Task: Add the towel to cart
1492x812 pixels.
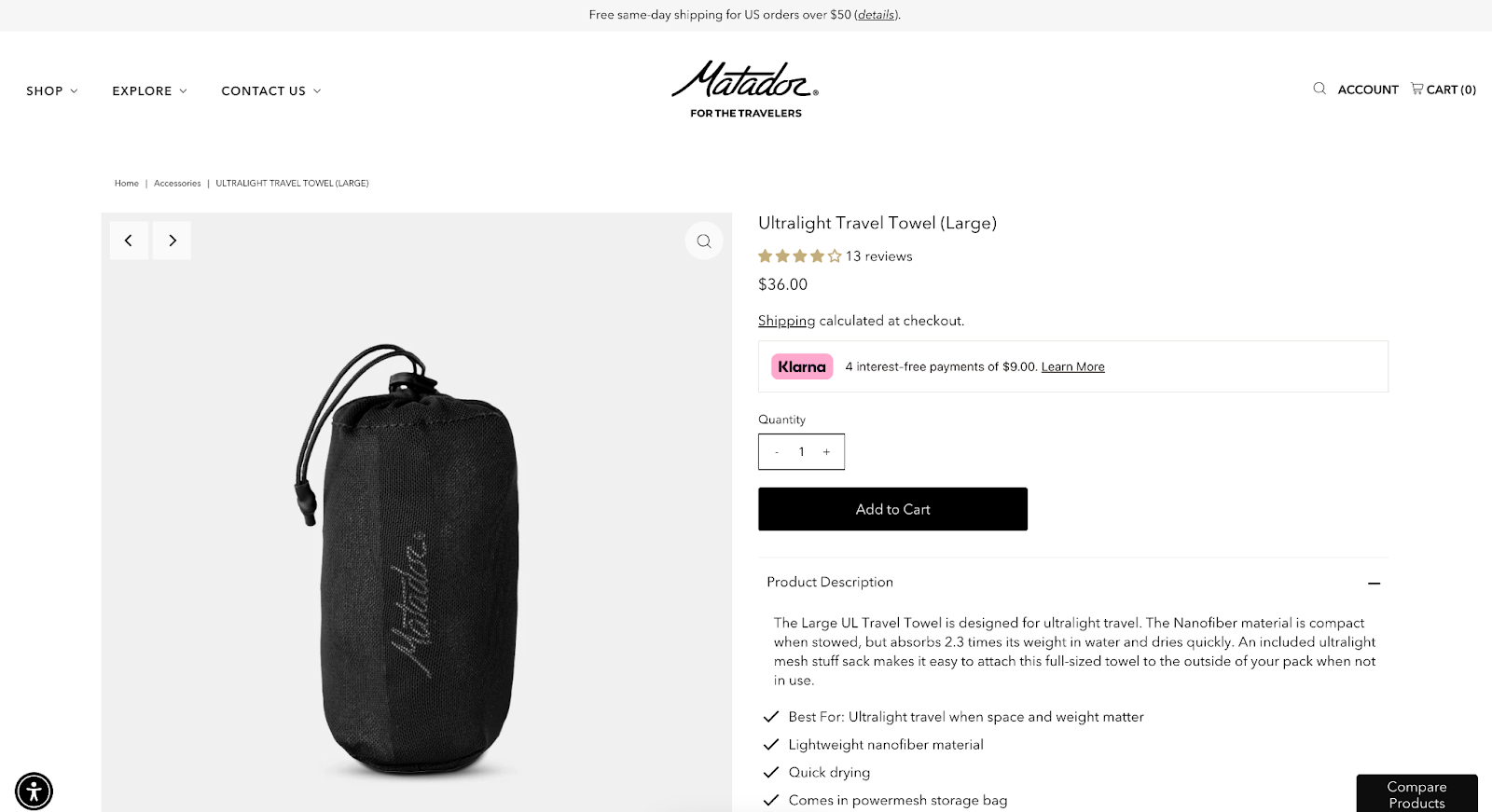Action: [x=891, y=509]
